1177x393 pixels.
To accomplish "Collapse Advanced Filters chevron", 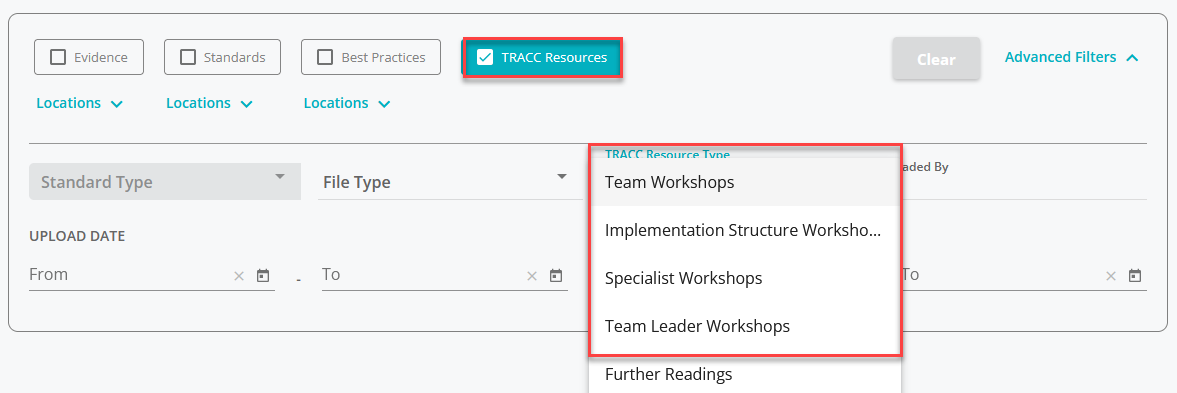I will 1133,57.
